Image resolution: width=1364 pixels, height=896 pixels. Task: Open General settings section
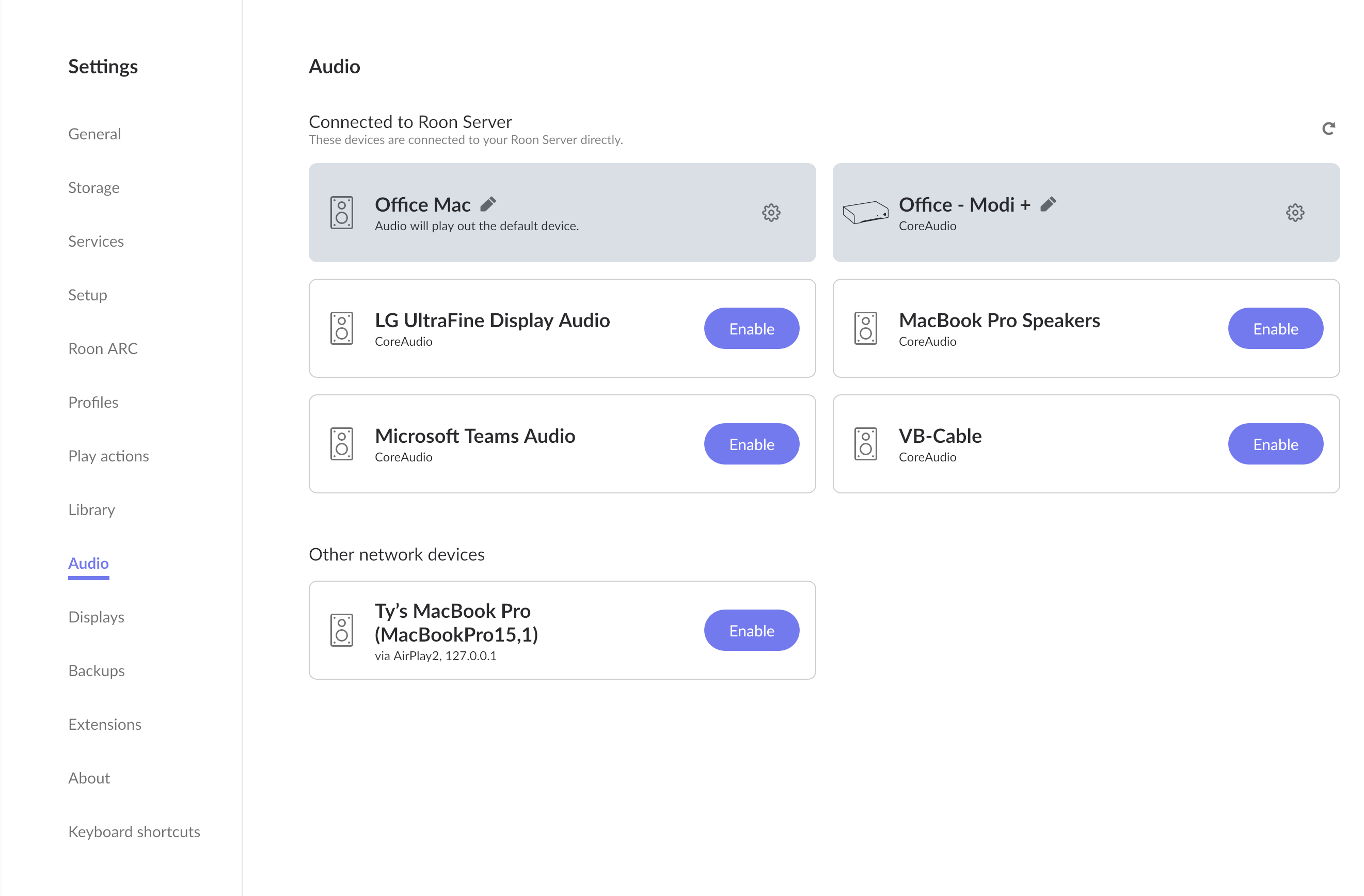click(x=94, y=134)
